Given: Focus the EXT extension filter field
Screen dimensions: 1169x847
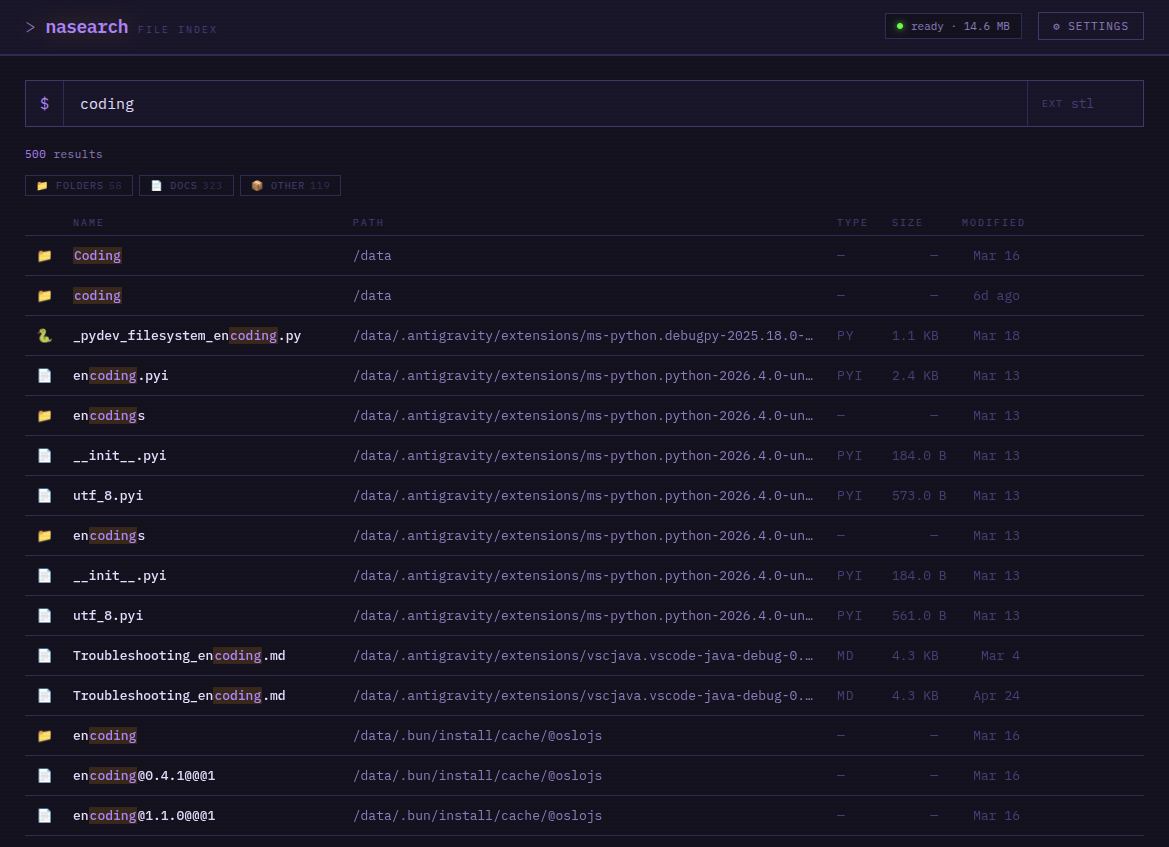Looking at the screenshot, I should [x=1085, y=104].
